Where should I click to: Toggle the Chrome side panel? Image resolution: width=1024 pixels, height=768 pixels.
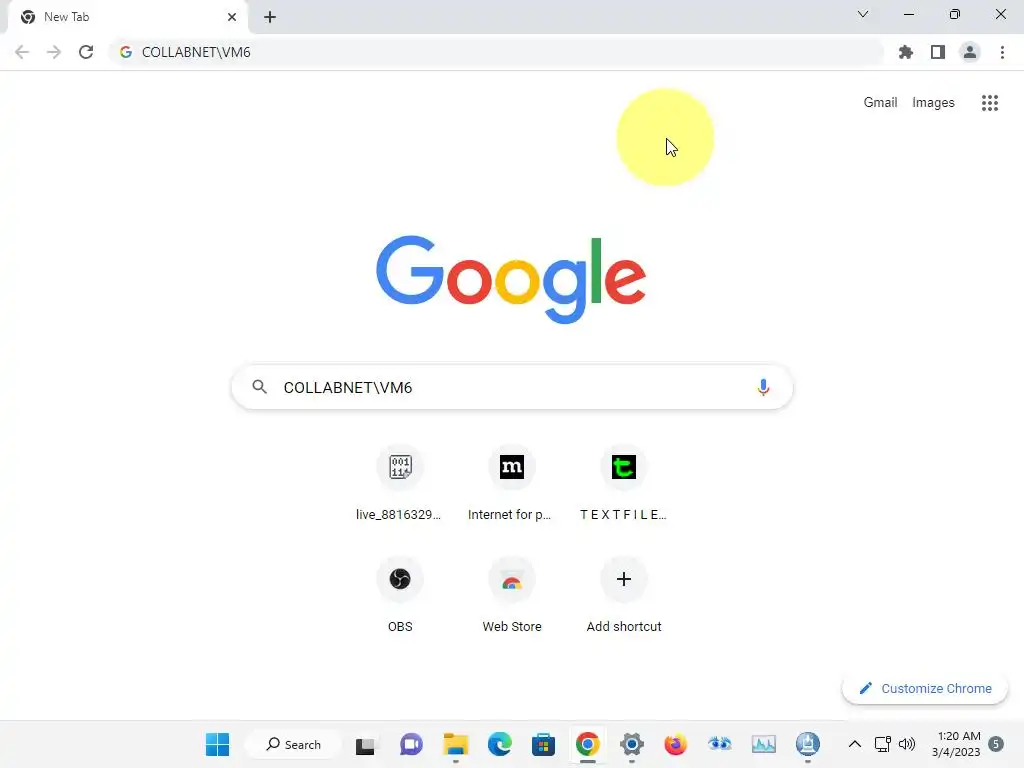point(938,52)
